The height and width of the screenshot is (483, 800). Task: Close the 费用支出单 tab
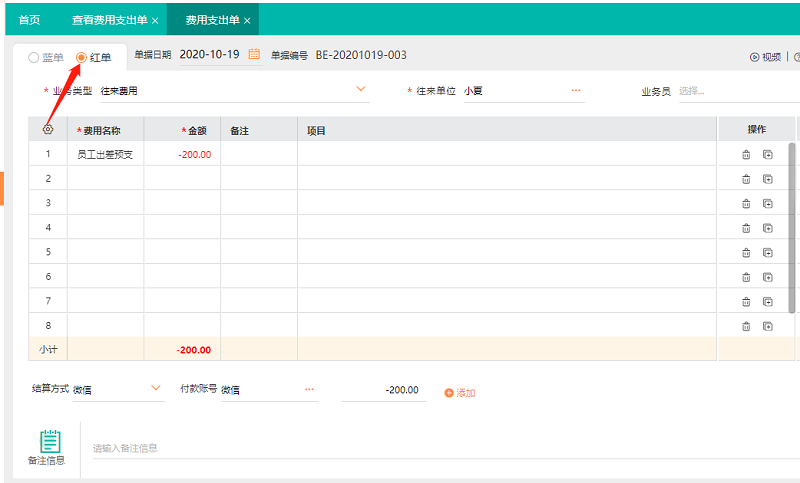tap(247, 20)
